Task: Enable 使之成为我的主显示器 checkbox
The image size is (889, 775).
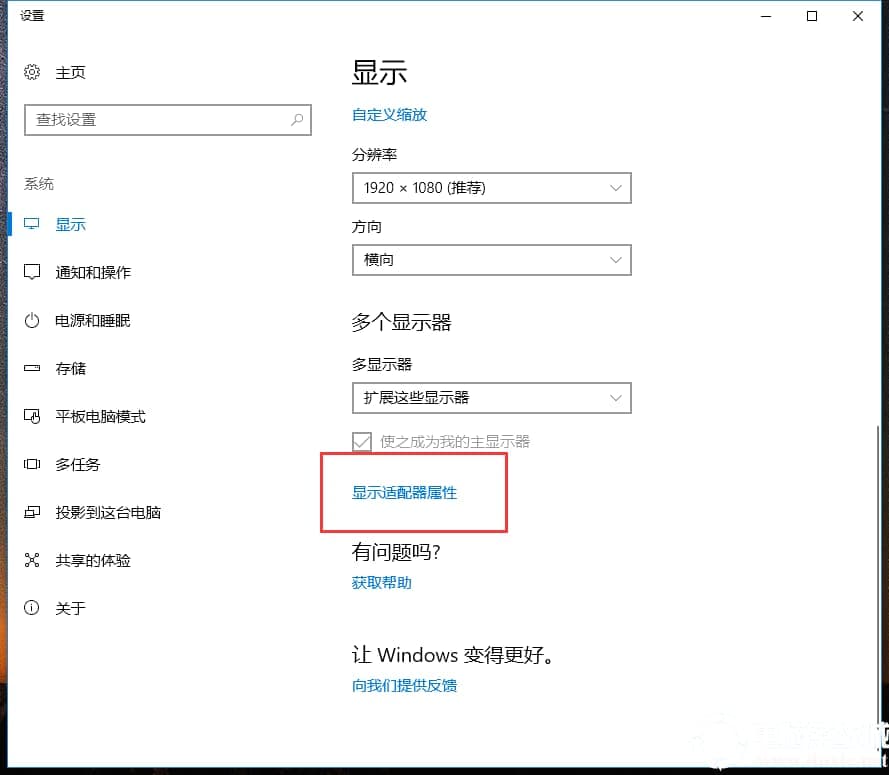Action: click(361, 441)
